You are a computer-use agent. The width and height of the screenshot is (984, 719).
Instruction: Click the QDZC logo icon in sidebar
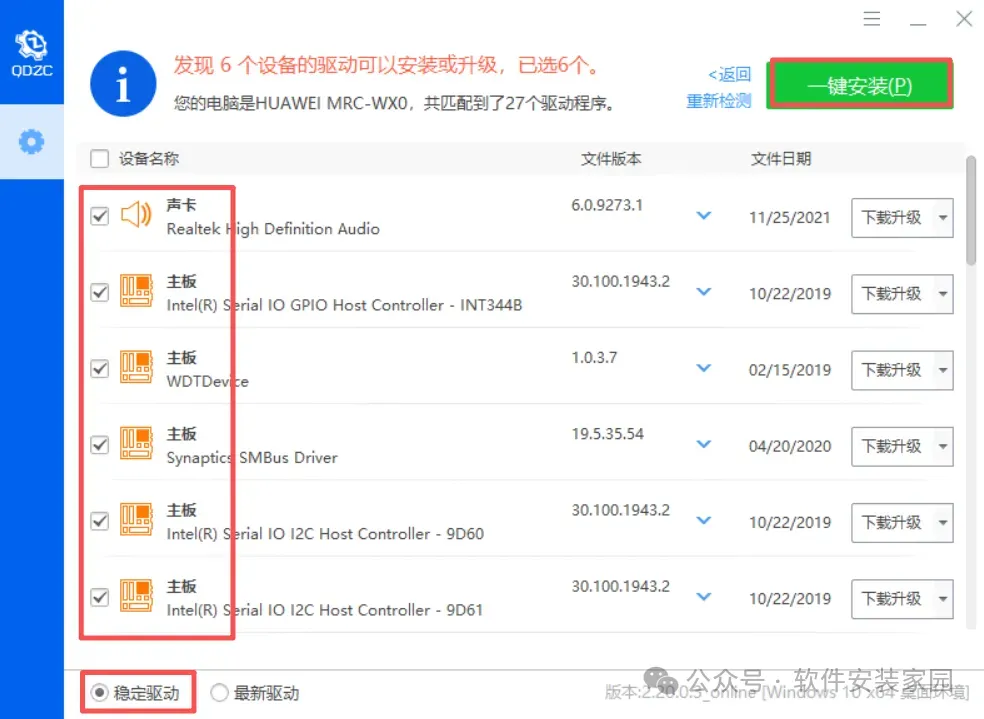click(31, 53)
